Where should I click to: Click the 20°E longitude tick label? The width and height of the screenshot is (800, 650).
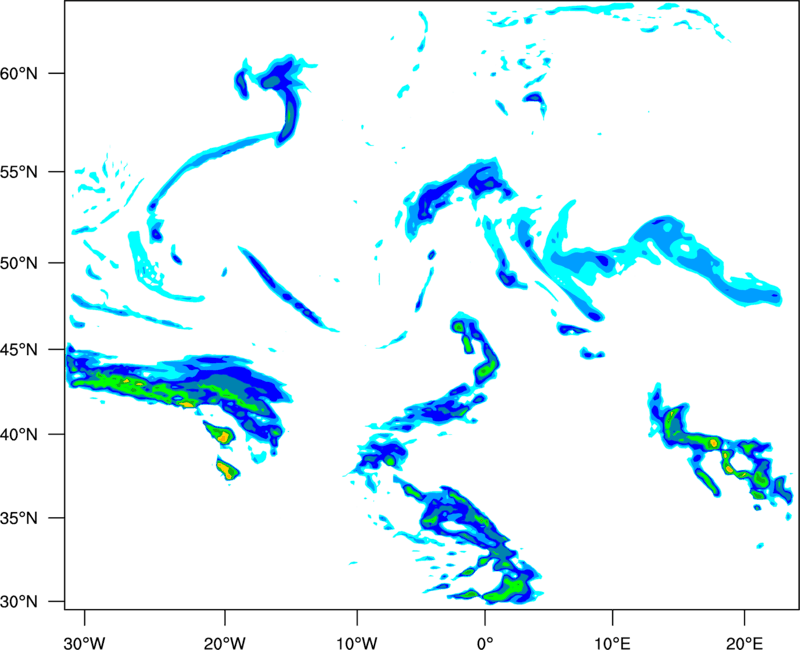pyautogui.click(x=744, y=643)
